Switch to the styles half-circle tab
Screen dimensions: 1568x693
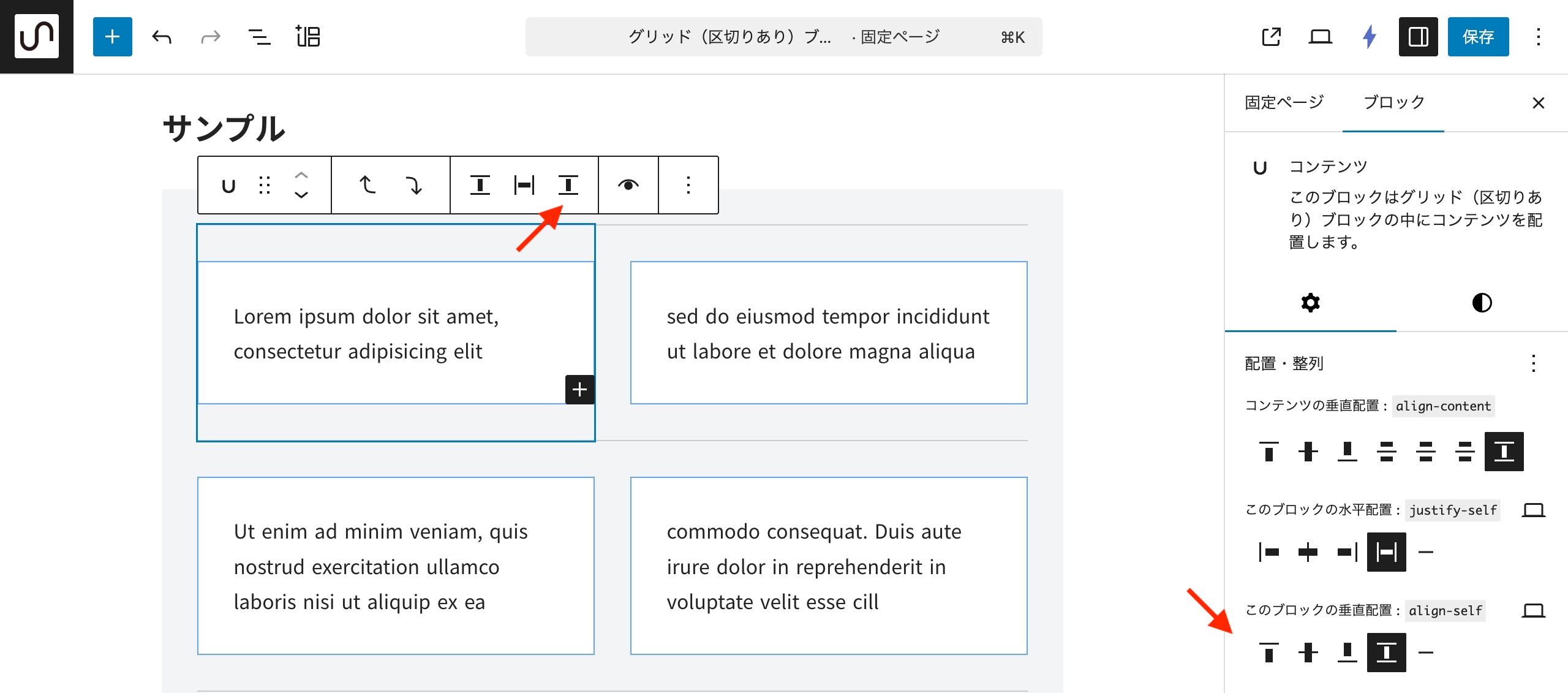point(1482,303)
